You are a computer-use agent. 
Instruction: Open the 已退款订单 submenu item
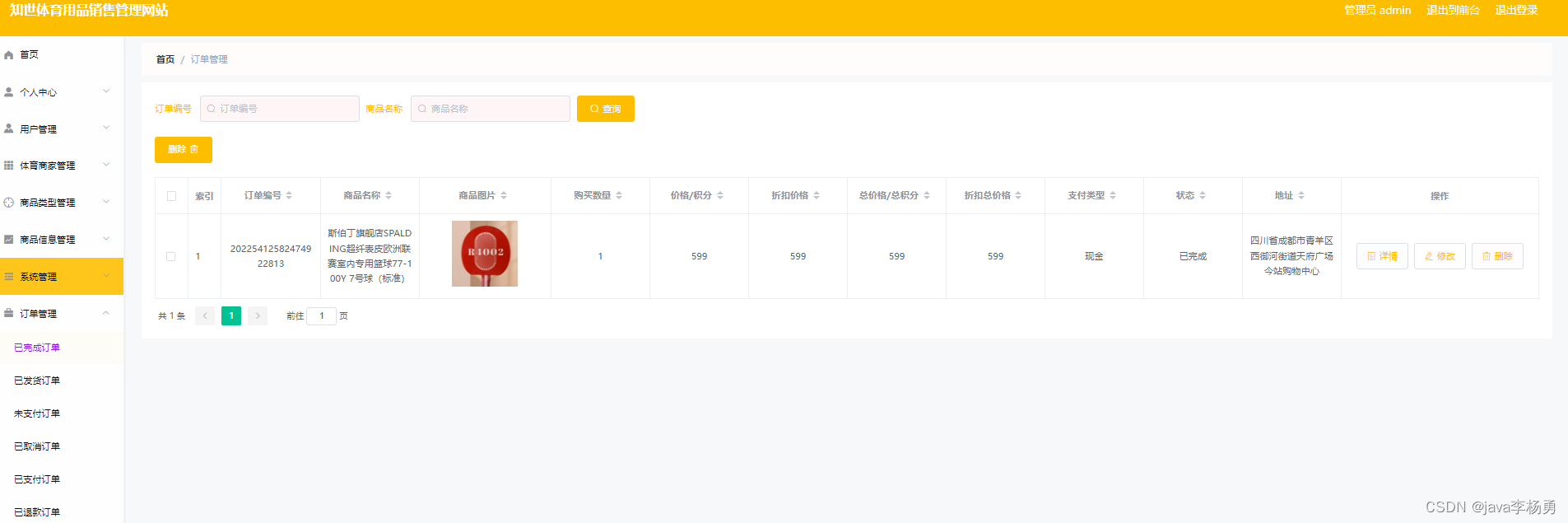coord(62,511)
